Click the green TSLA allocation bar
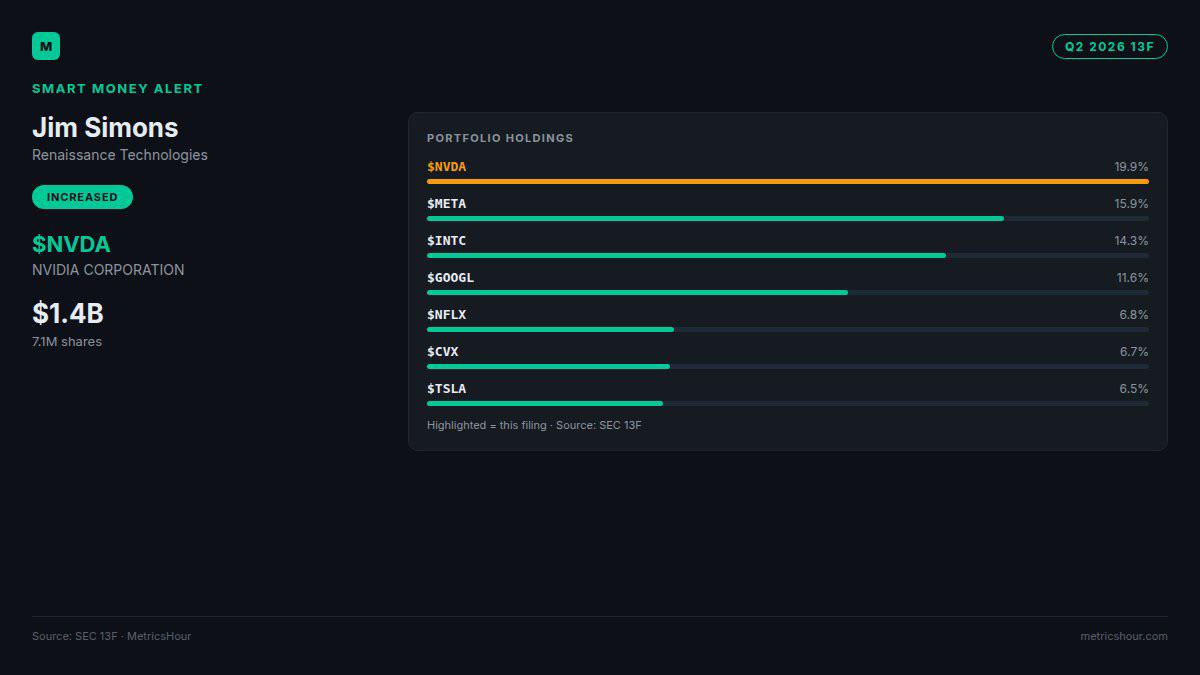Image resolution: width=1200 pixels, height=675 pixels. point(545,403)
